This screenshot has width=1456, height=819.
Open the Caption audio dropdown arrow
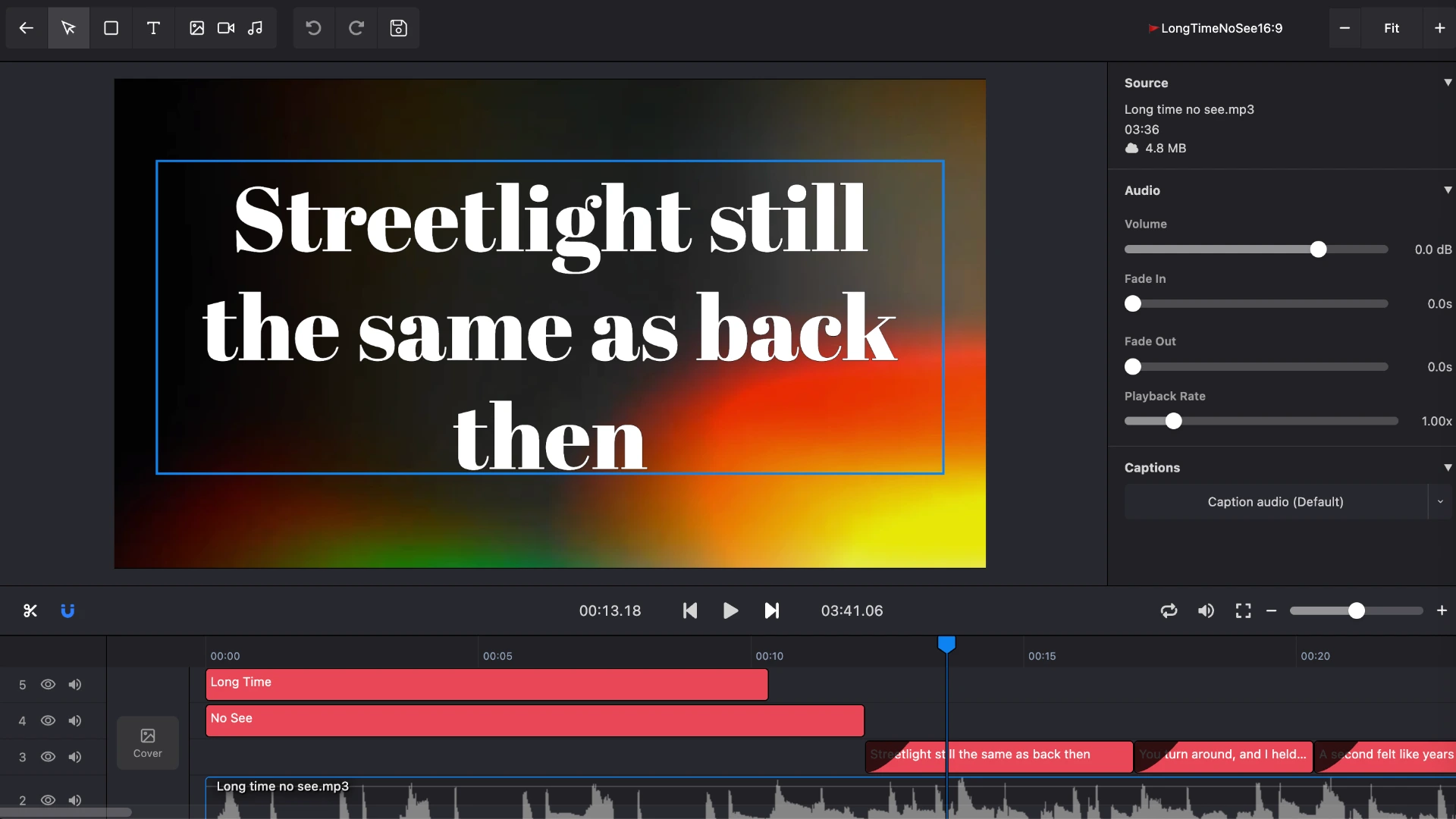click(x=1440, y=502)
